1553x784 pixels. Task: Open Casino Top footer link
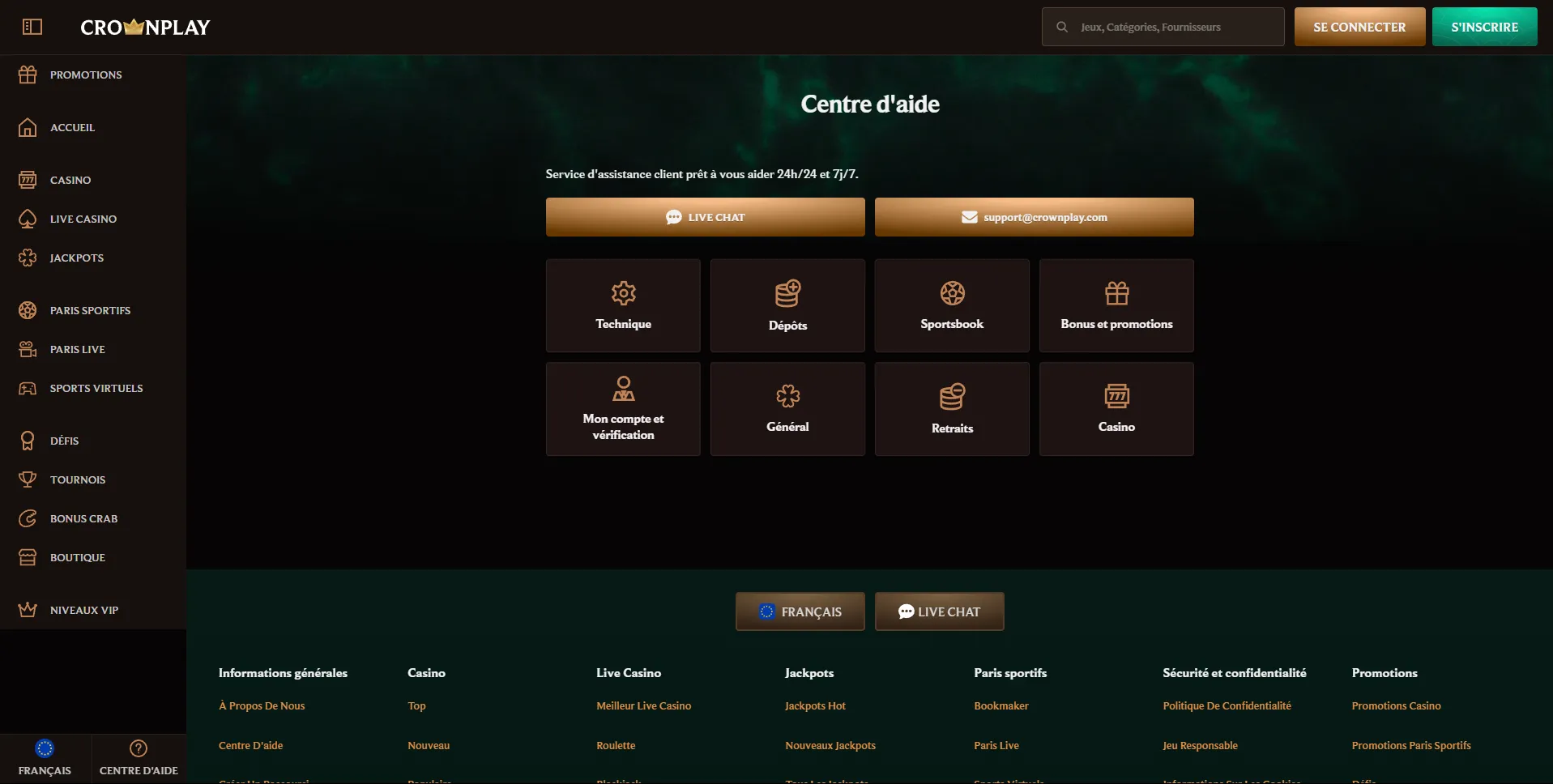[x=416, y=705]
